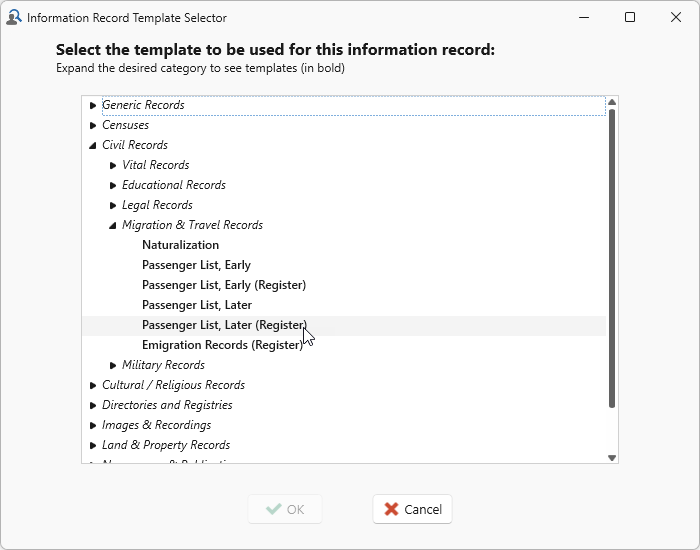Viewport: 700px width, 550px height.
Task: Expand the Censuses category arrow
Action: (x=93, y=125)
